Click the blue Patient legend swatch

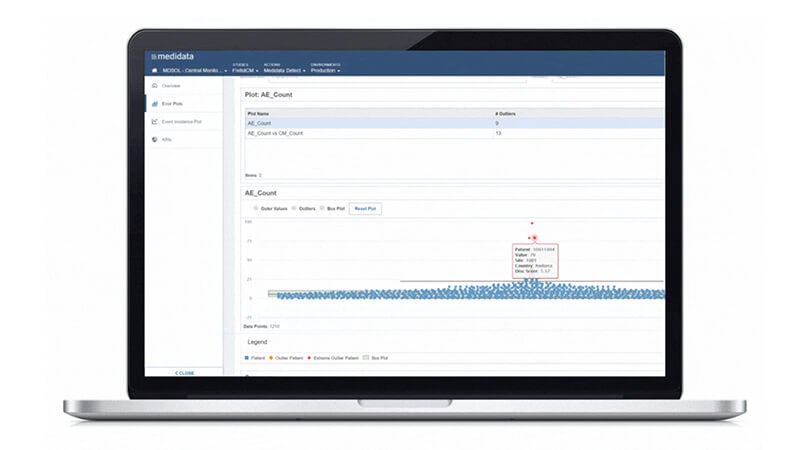(246, 358)
